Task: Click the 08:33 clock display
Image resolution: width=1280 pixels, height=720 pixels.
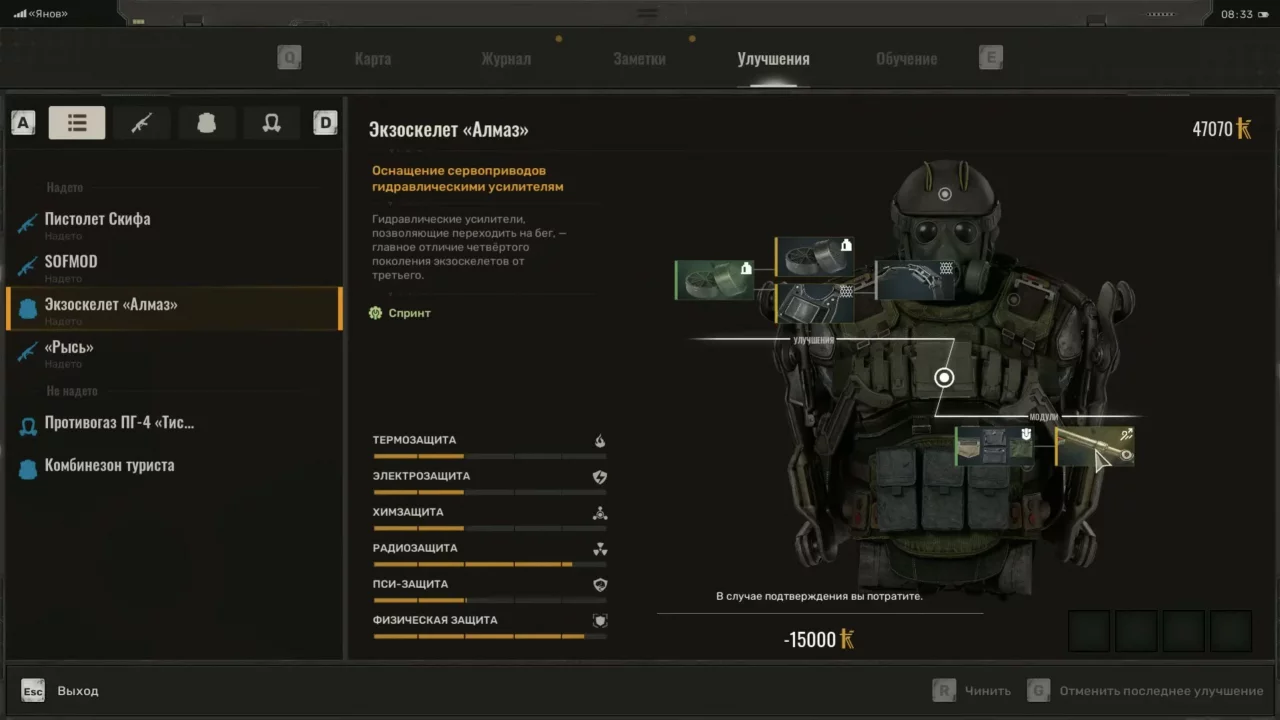Action: pyautogui.click(x=1237, y=14)
